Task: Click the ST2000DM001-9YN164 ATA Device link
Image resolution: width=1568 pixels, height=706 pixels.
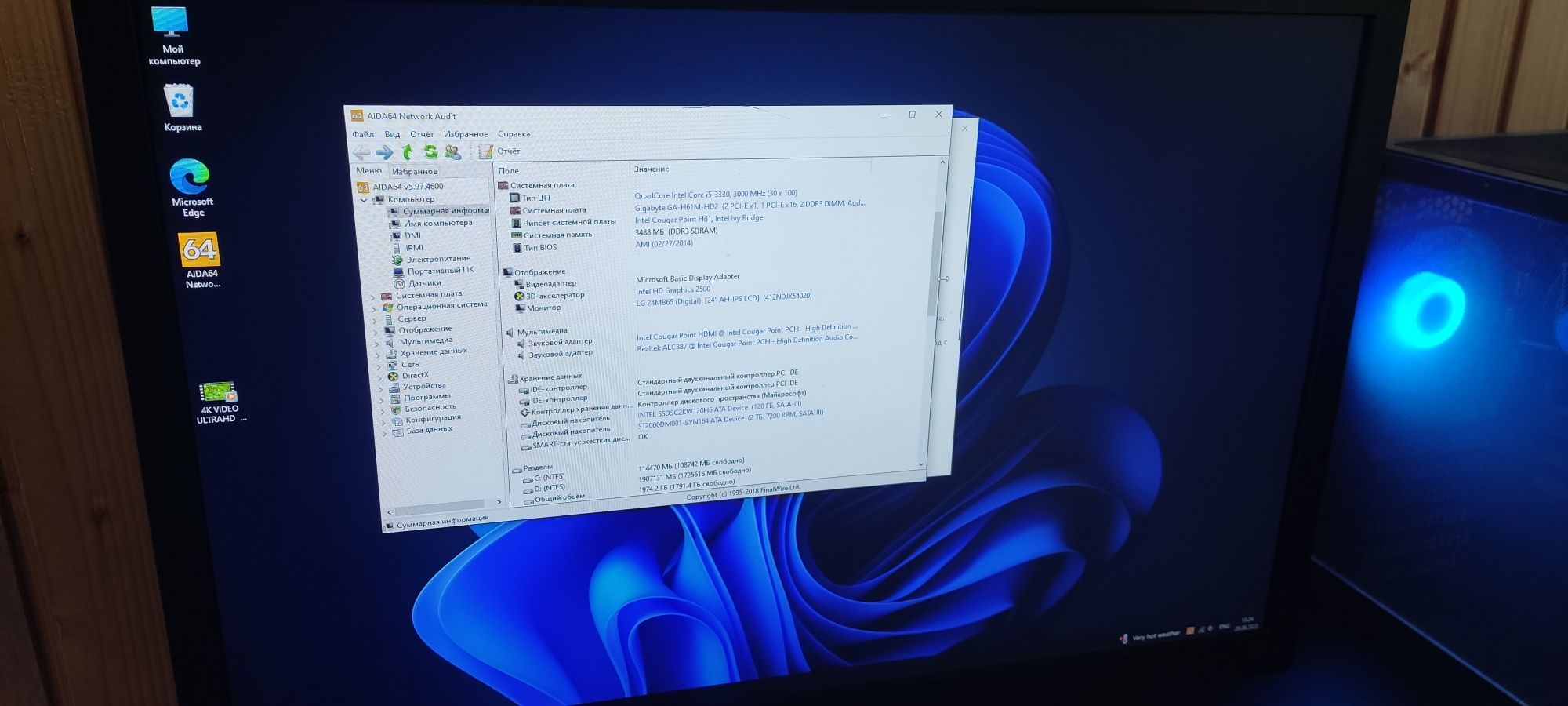Action: [730, 420]
